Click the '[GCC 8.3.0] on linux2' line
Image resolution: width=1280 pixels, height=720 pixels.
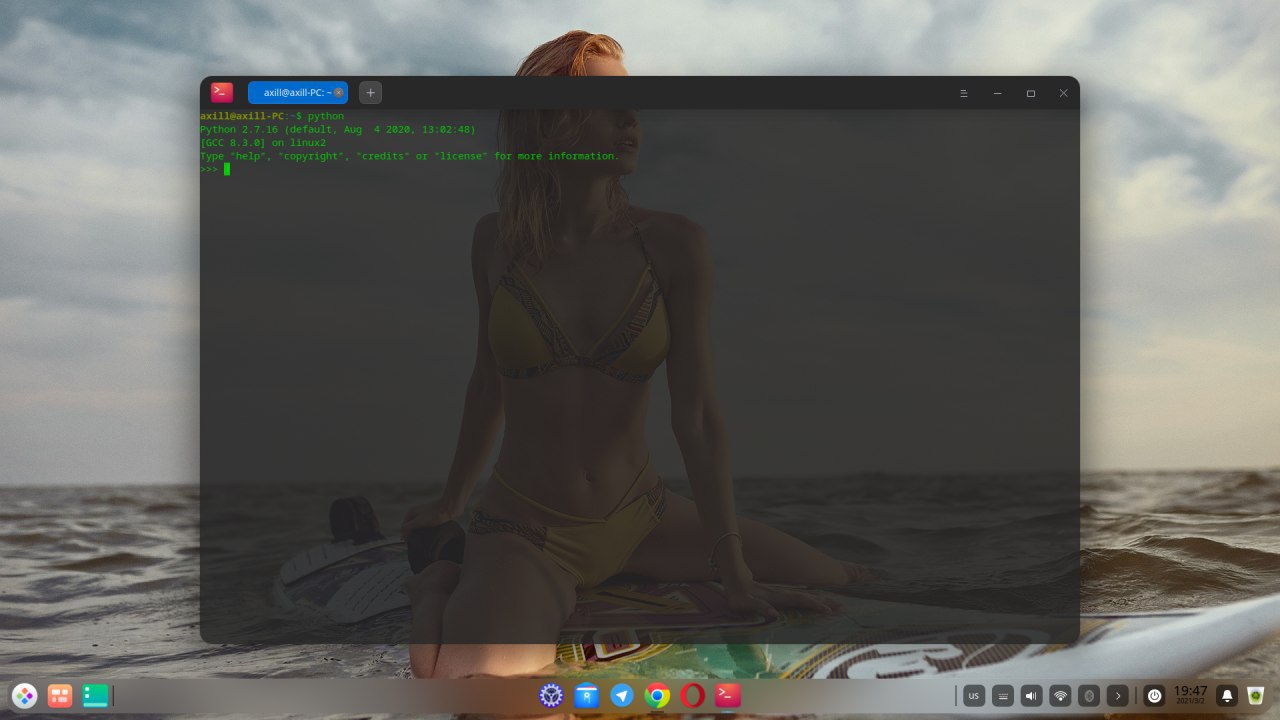pyautogui.click(x=263, y=143)
